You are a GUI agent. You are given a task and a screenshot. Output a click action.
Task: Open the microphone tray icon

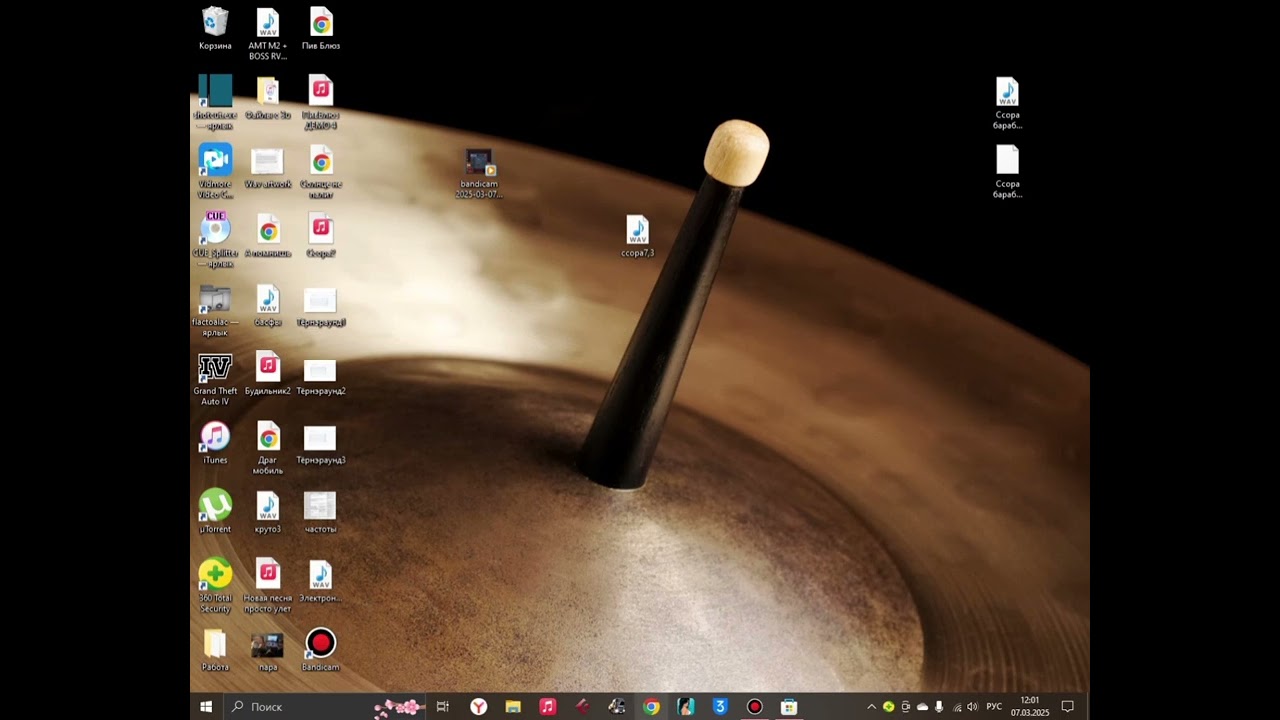(x=939, y=707)
